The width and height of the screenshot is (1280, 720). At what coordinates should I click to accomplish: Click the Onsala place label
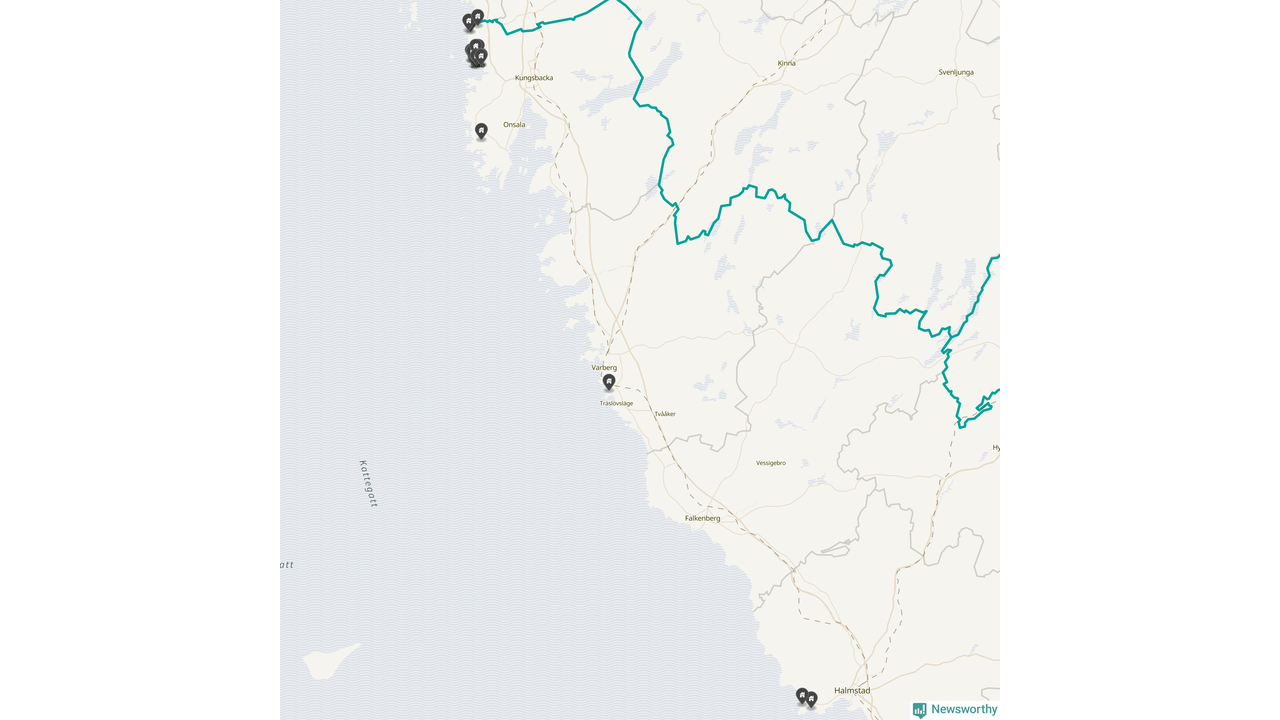click(514, 125)
